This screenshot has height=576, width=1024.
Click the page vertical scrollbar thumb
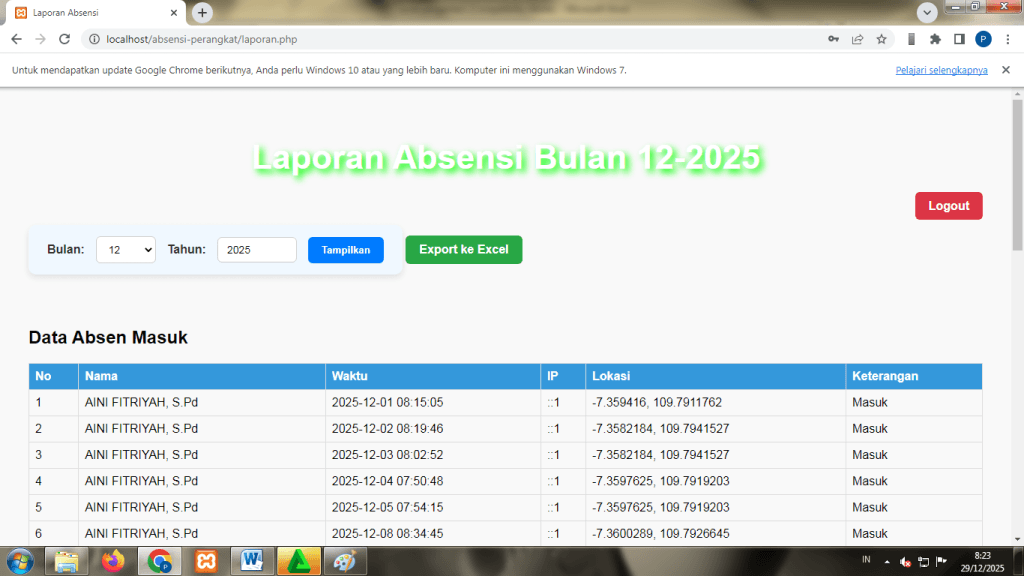click(1017, 174)
